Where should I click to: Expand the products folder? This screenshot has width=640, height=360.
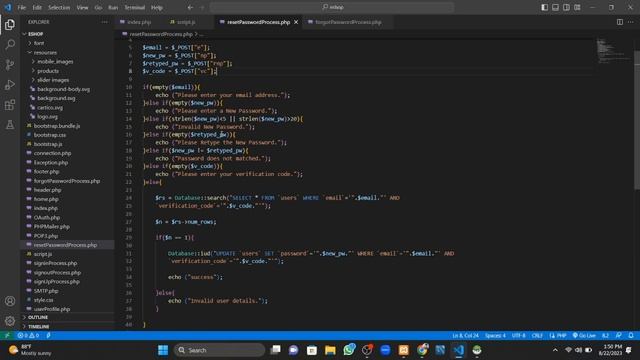point(48,71)
